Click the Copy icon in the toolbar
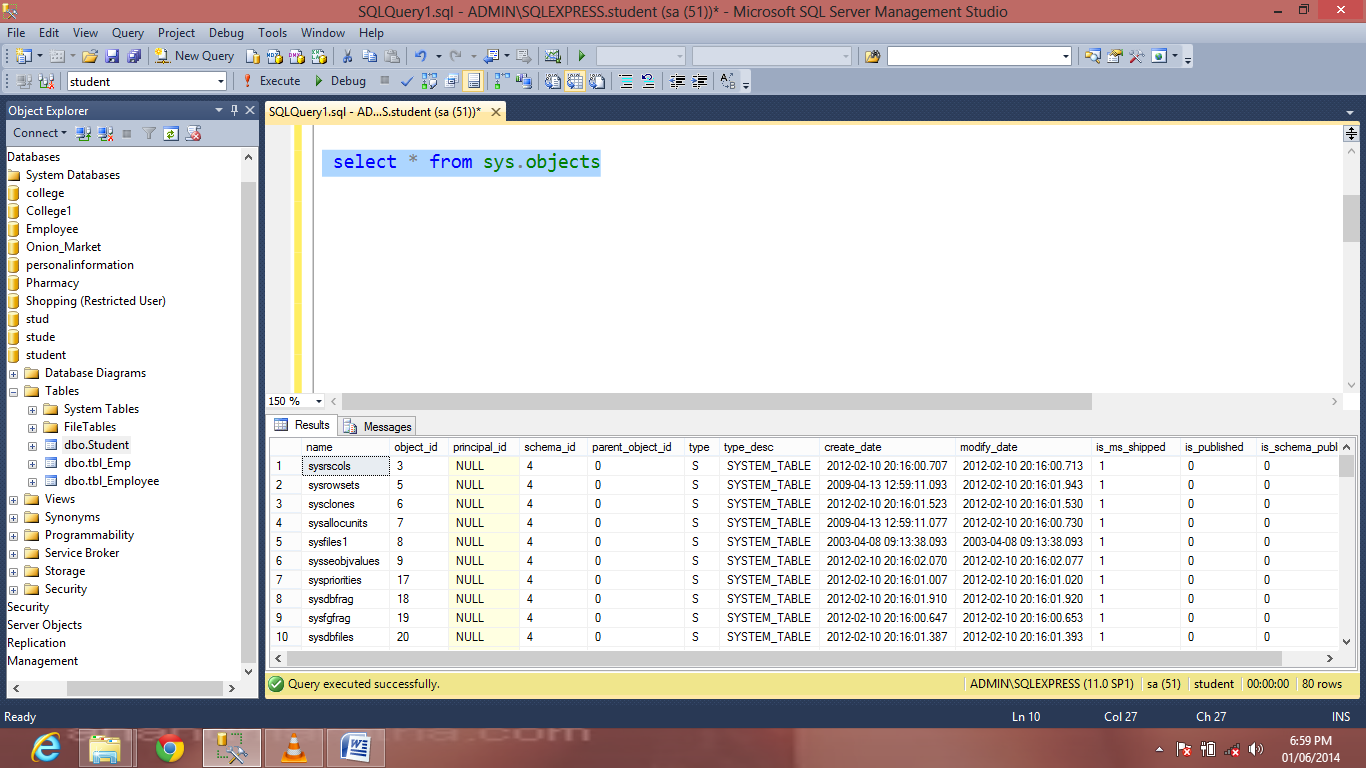The image size is (1366, 768). click(x=369, y=56)
